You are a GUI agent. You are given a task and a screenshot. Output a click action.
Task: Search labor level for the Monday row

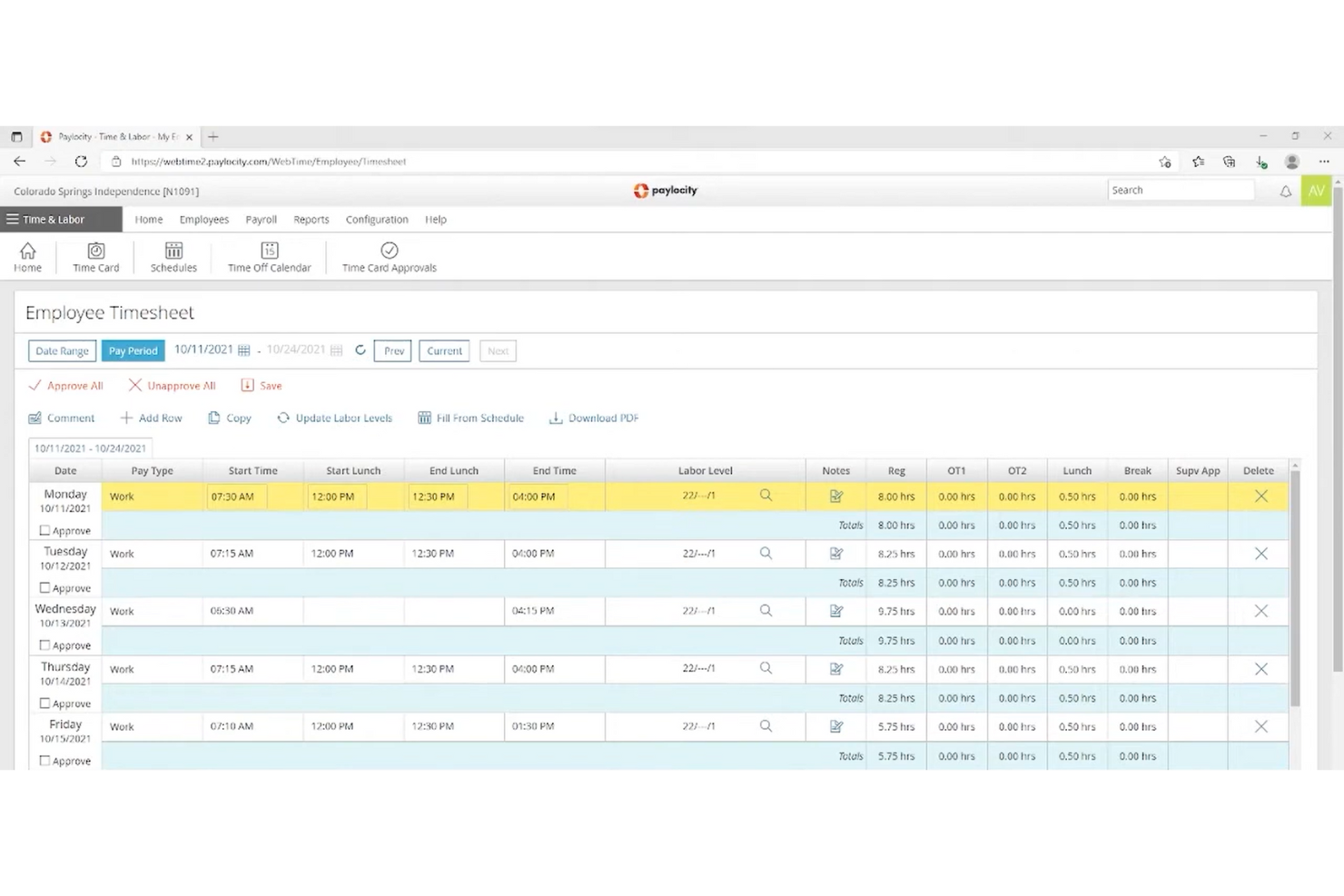pyautogui.click(x=766, y=496)
